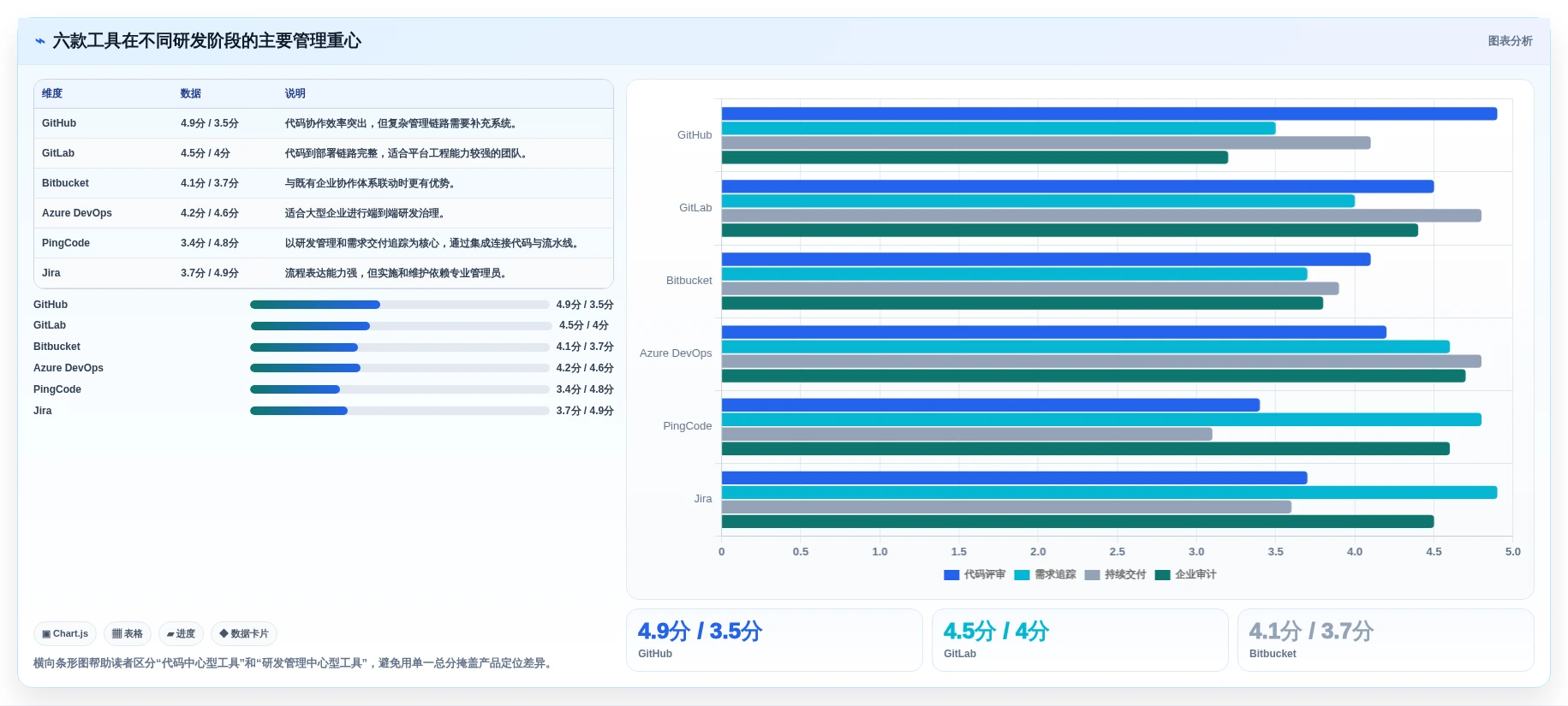This screenshot has height=706, width=1568.
Task: Click the Bitbucket progress bar
Action: [x=399, y=347]
